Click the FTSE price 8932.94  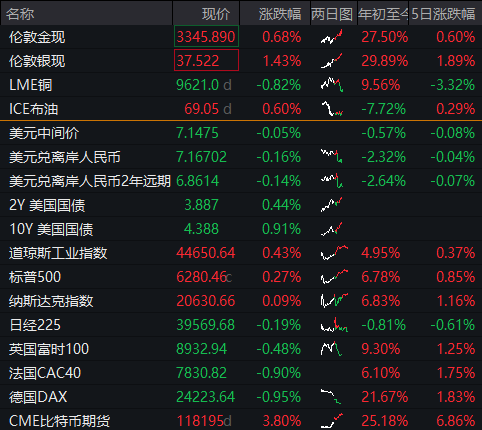[201, 349]
